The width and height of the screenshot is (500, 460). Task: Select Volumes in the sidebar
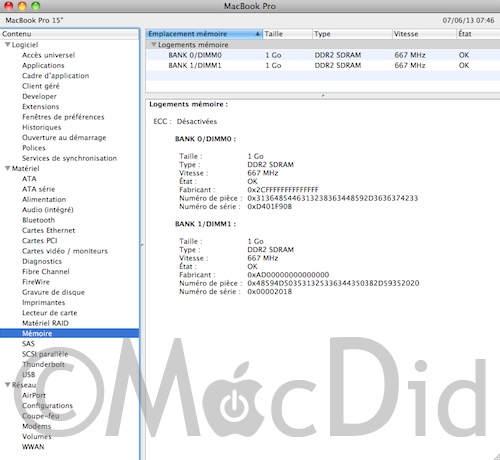37,437
